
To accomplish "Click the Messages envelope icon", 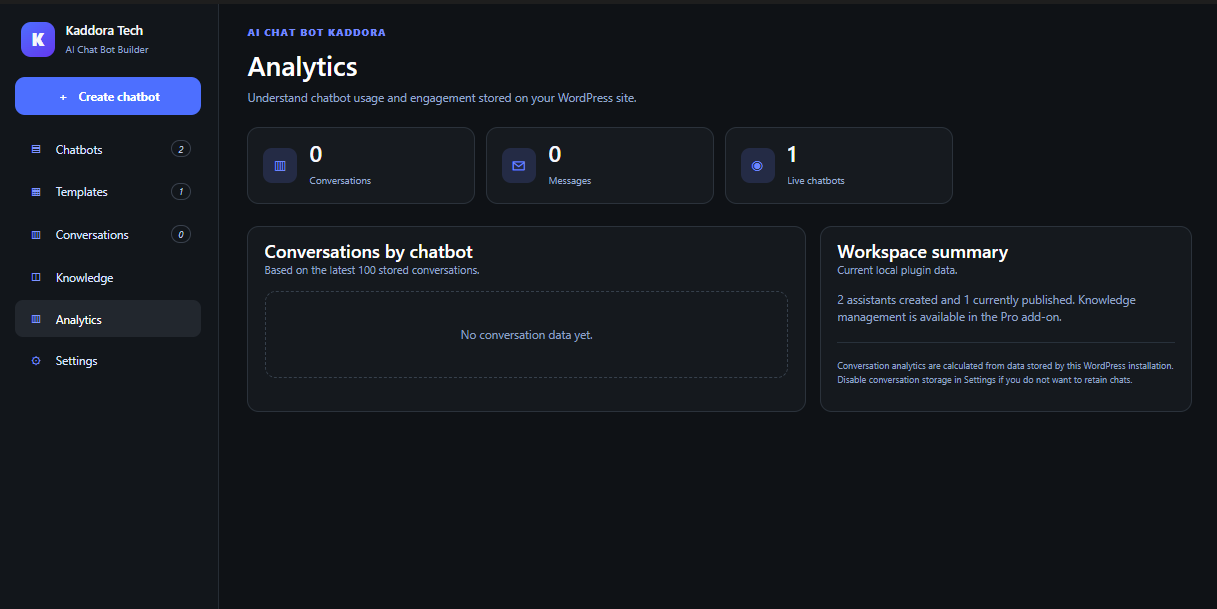I will point(519,166).
